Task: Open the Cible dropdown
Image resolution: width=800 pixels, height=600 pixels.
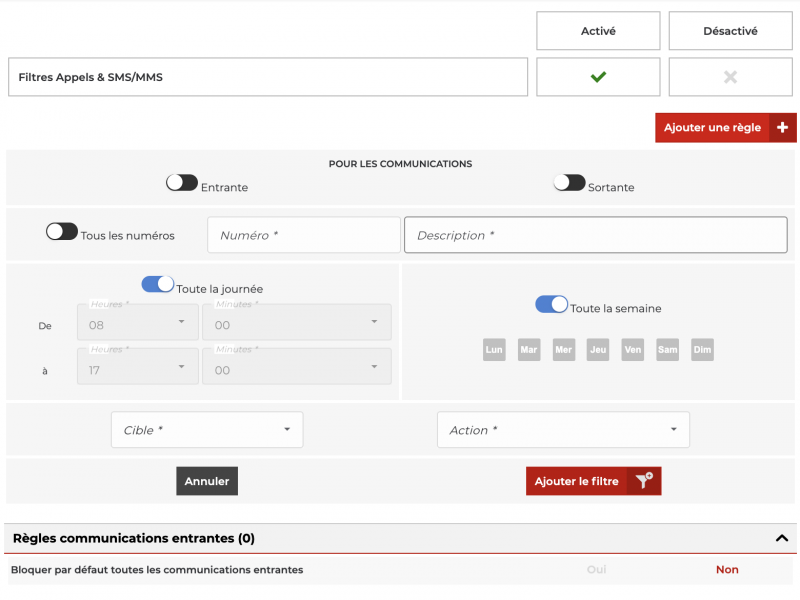Action: tap(207, 430)
